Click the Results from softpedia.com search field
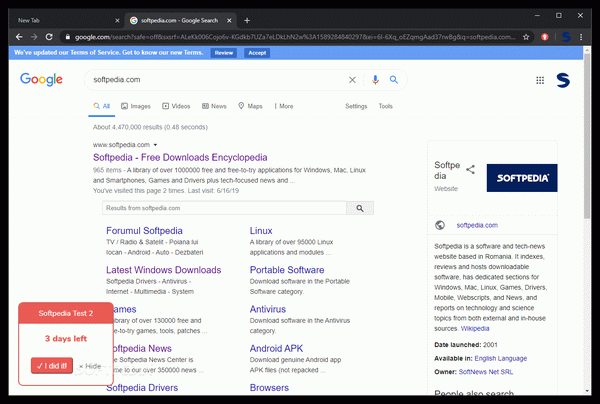Screen dimensions: 600x404 [x=224, y=208]
